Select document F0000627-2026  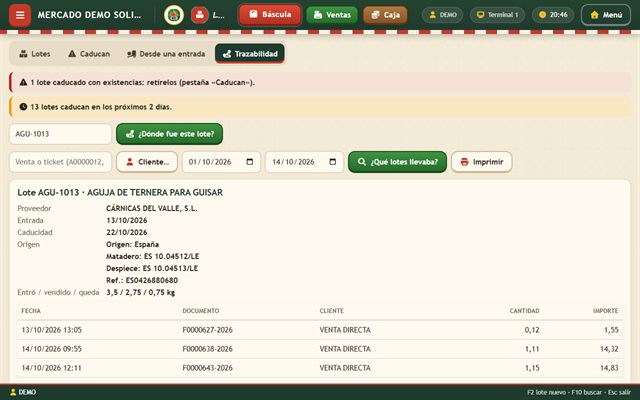pos(207,330)
